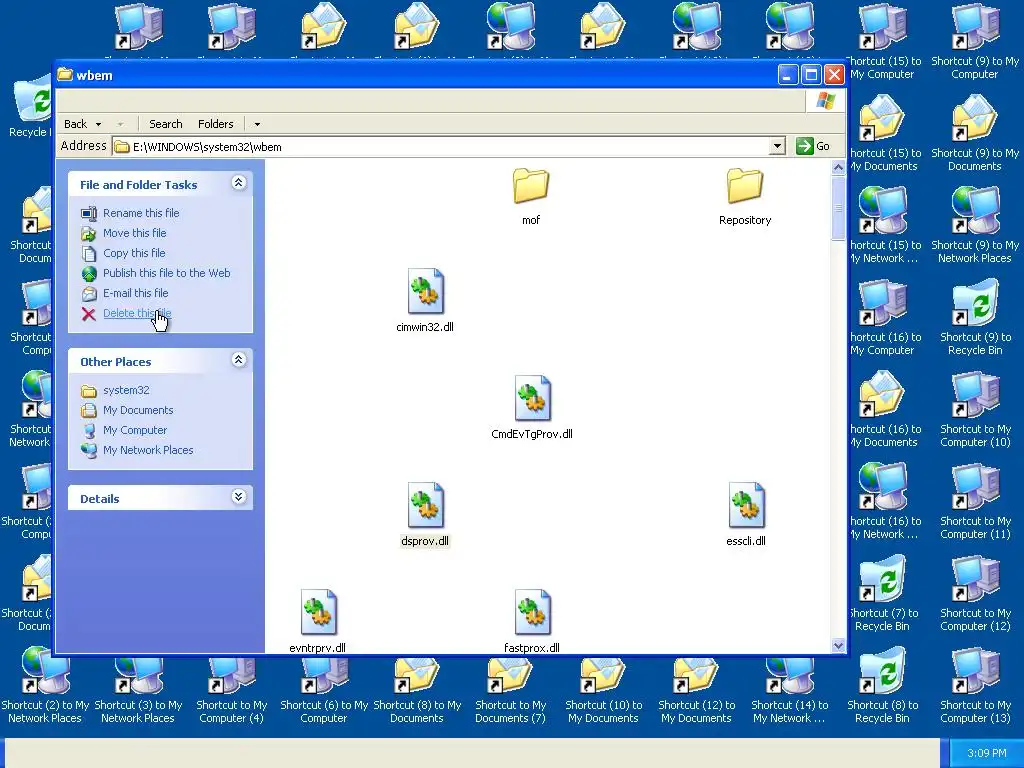1024x768 pixels.
Task: Select the cimwin32.dll file icon
Action: [425, 292]
